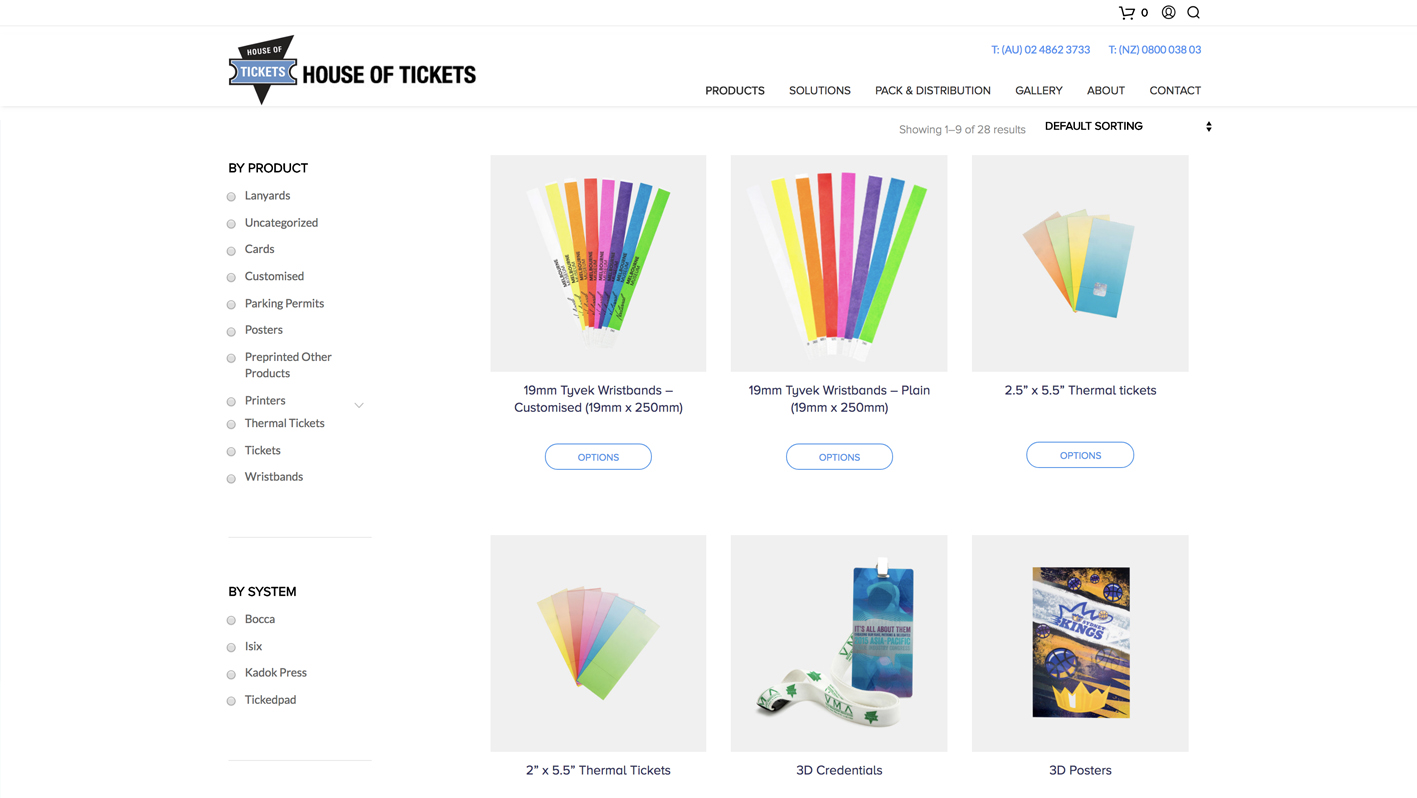Screen dimensions: 1417x798
Task: Call the Australian phone number link
Action: tap(1040, 50)
